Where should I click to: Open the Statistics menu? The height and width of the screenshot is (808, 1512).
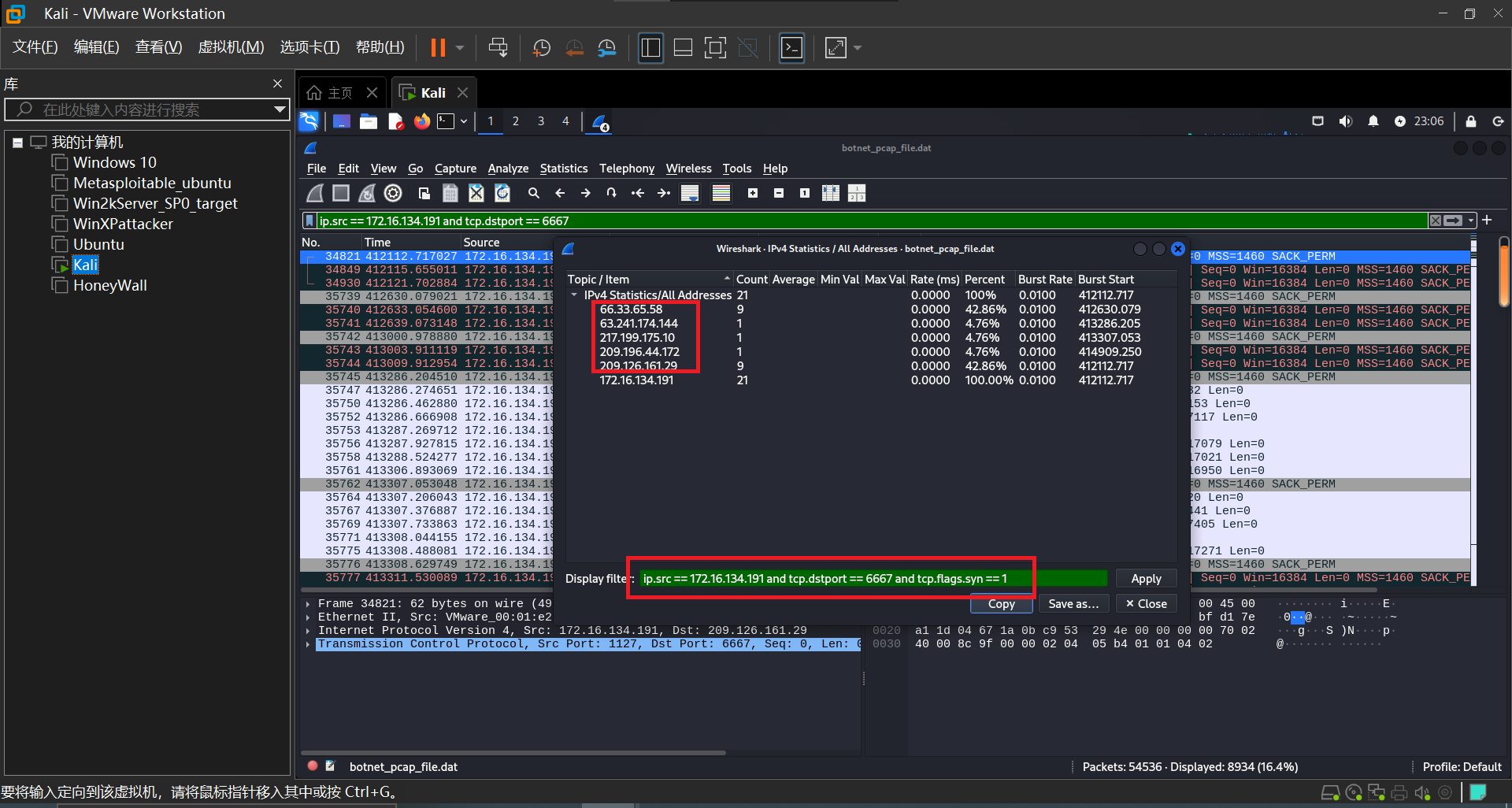(x=564, y=169)
